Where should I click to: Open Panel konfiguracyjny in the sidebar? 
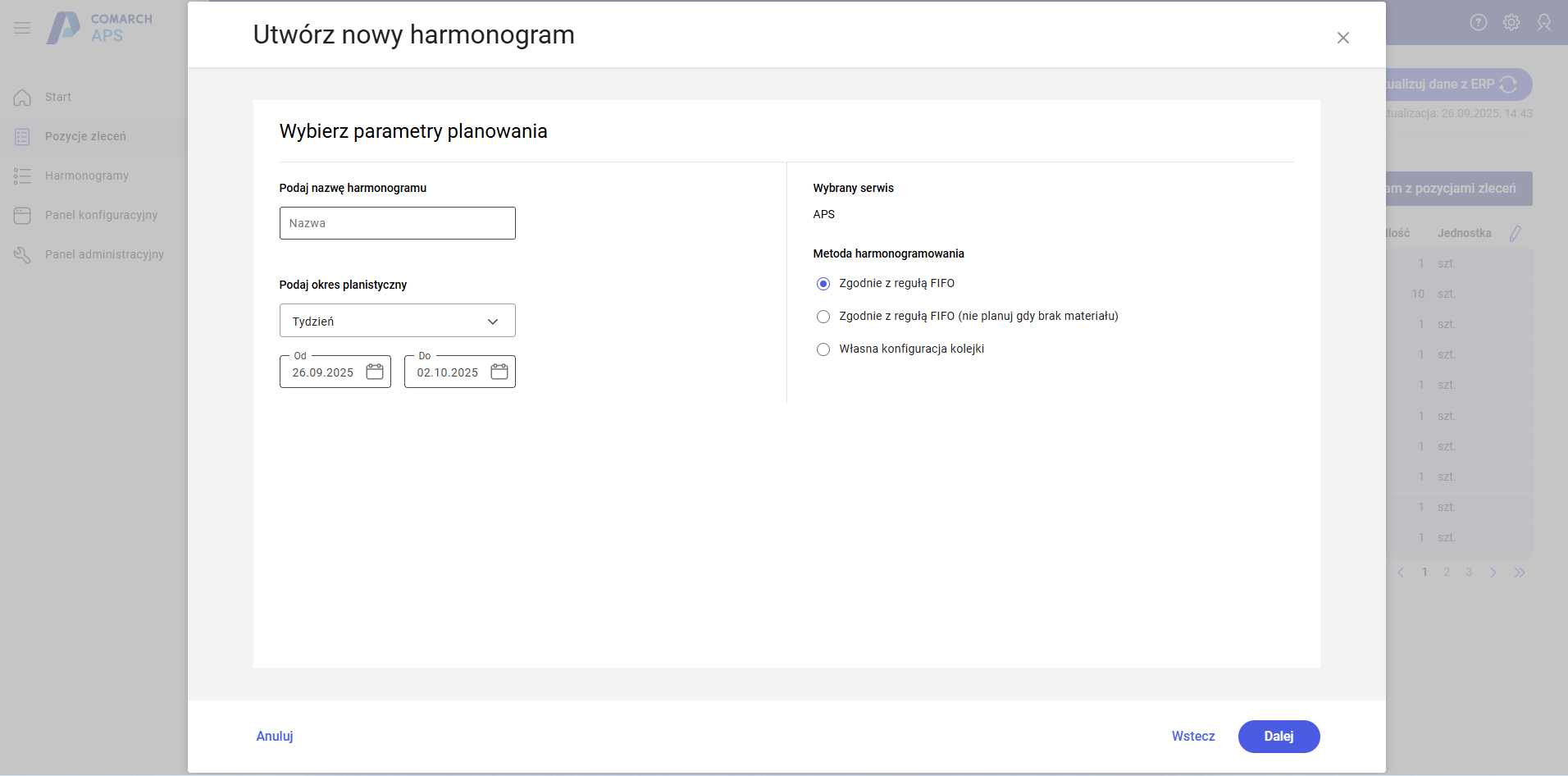pyautogui.click(x=101, y=215)
